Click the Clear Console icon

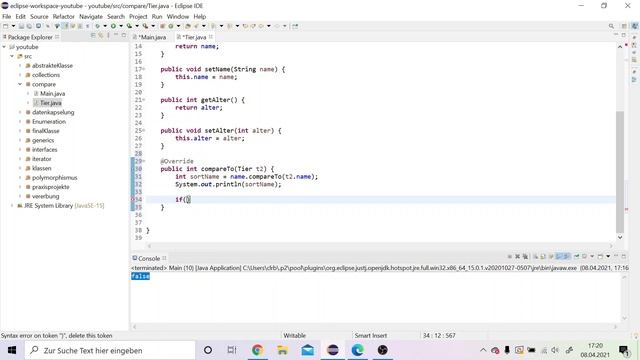point(536,256)
